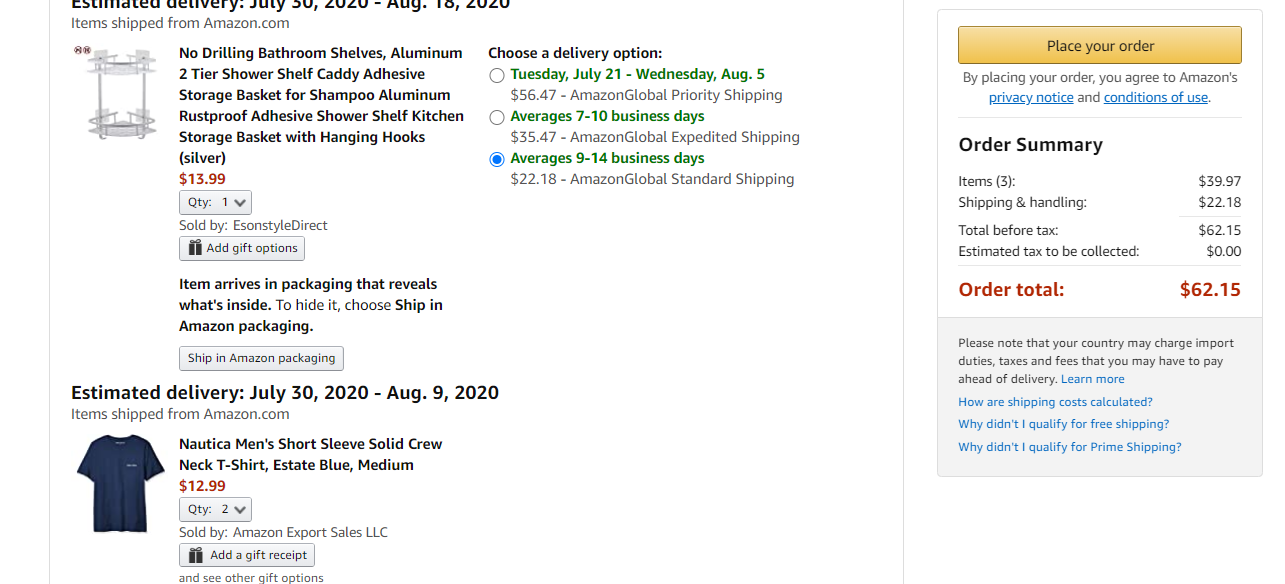Choose AmazonGlobal Expedited Shipping delivery option
The width and height of the screenshot is (1285, 584).
click(x=497, y=117)
